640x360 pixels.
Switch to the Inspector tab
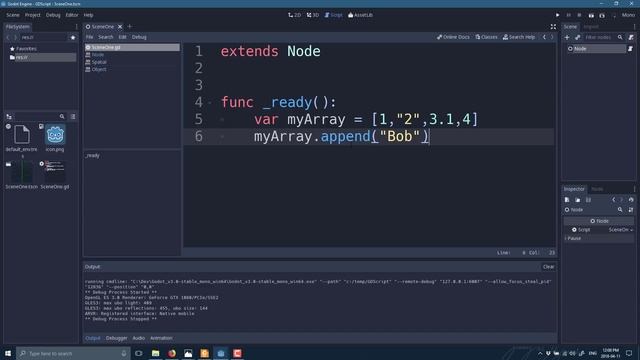574,189
